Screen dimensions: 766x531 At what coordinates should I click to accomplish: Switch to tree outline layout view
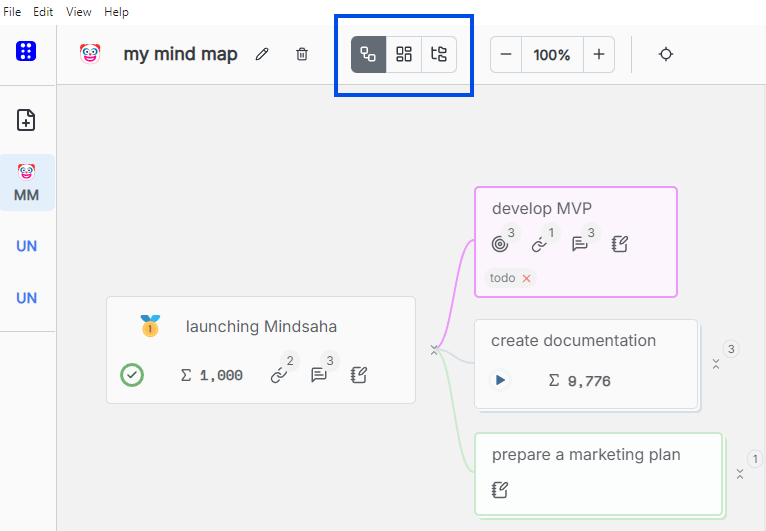click(439, 54)
